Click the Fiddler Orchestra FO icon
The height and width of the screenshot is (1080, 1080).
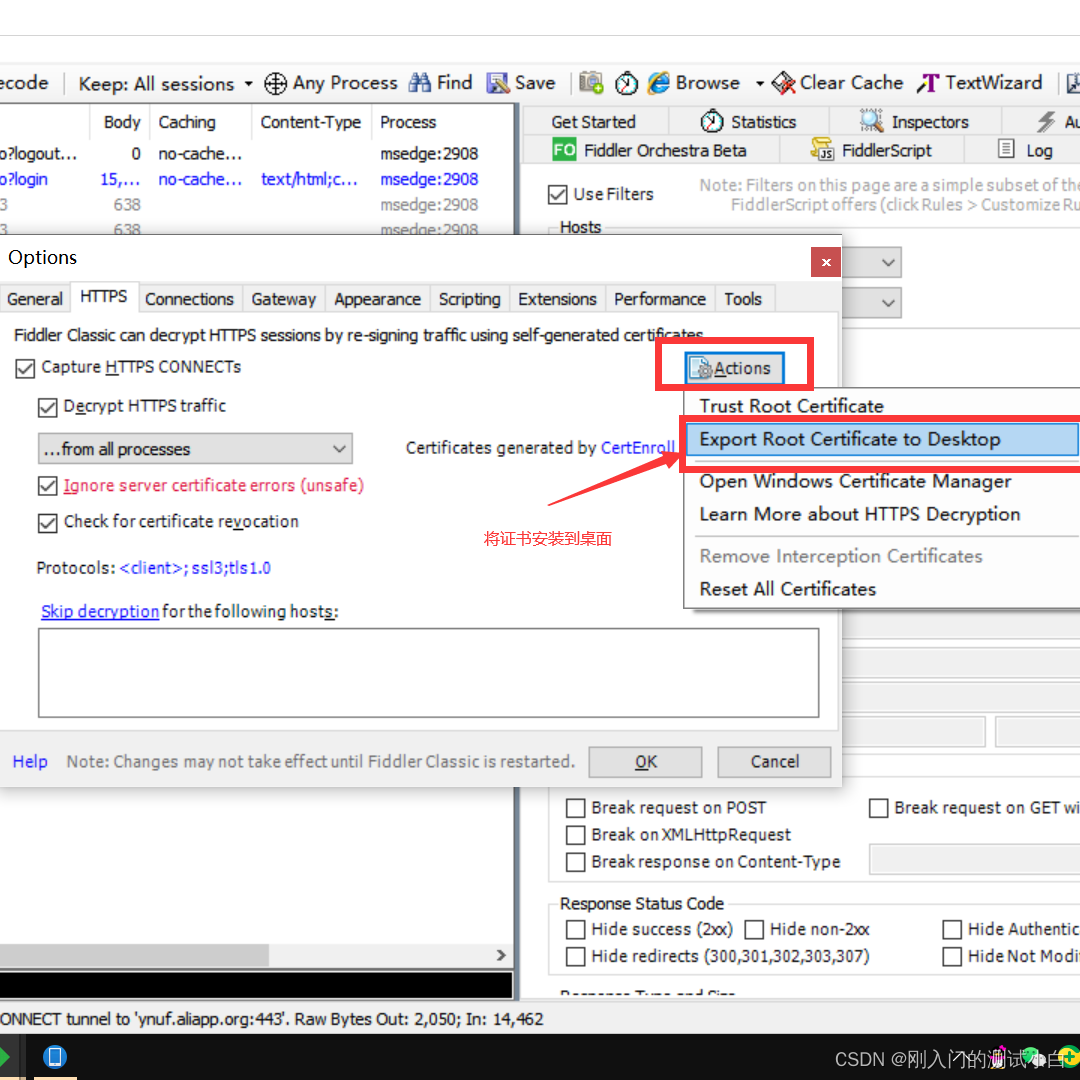click(x=564, y=149)
